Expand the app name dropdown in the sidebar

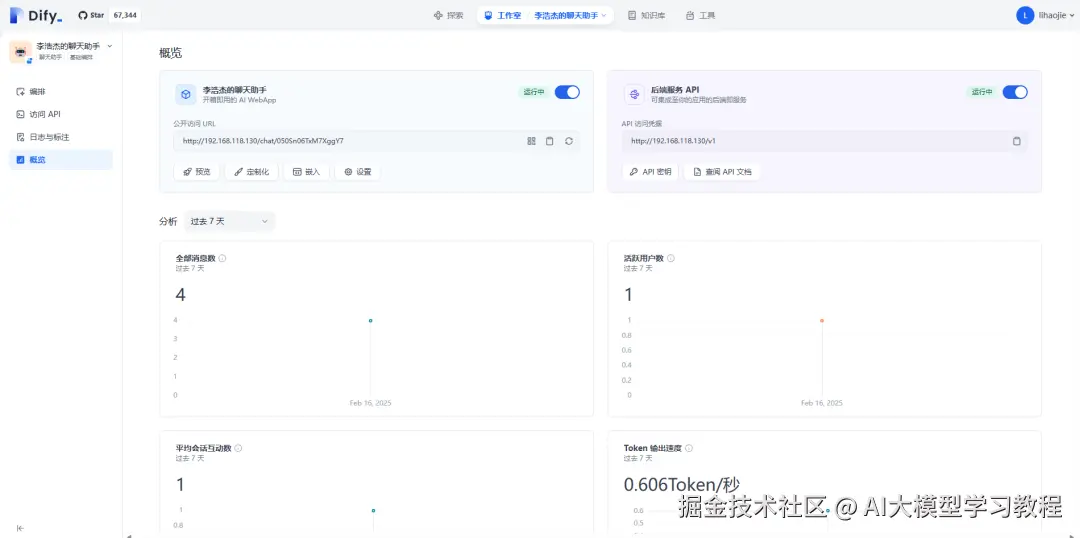110,46
